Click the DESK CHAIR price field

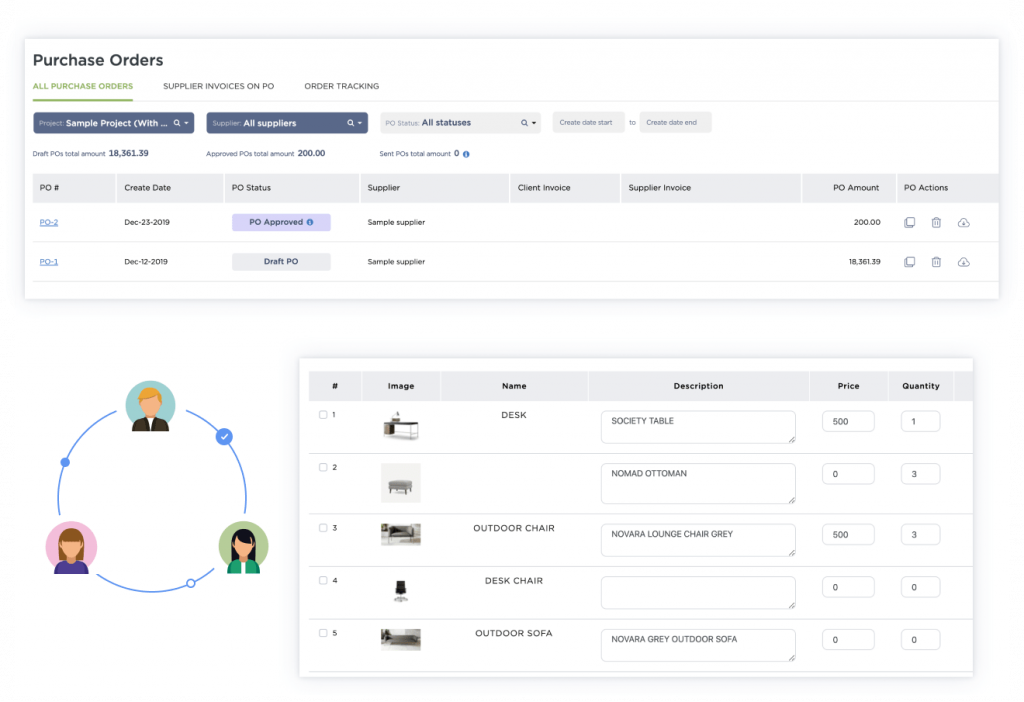coord(848,587)
